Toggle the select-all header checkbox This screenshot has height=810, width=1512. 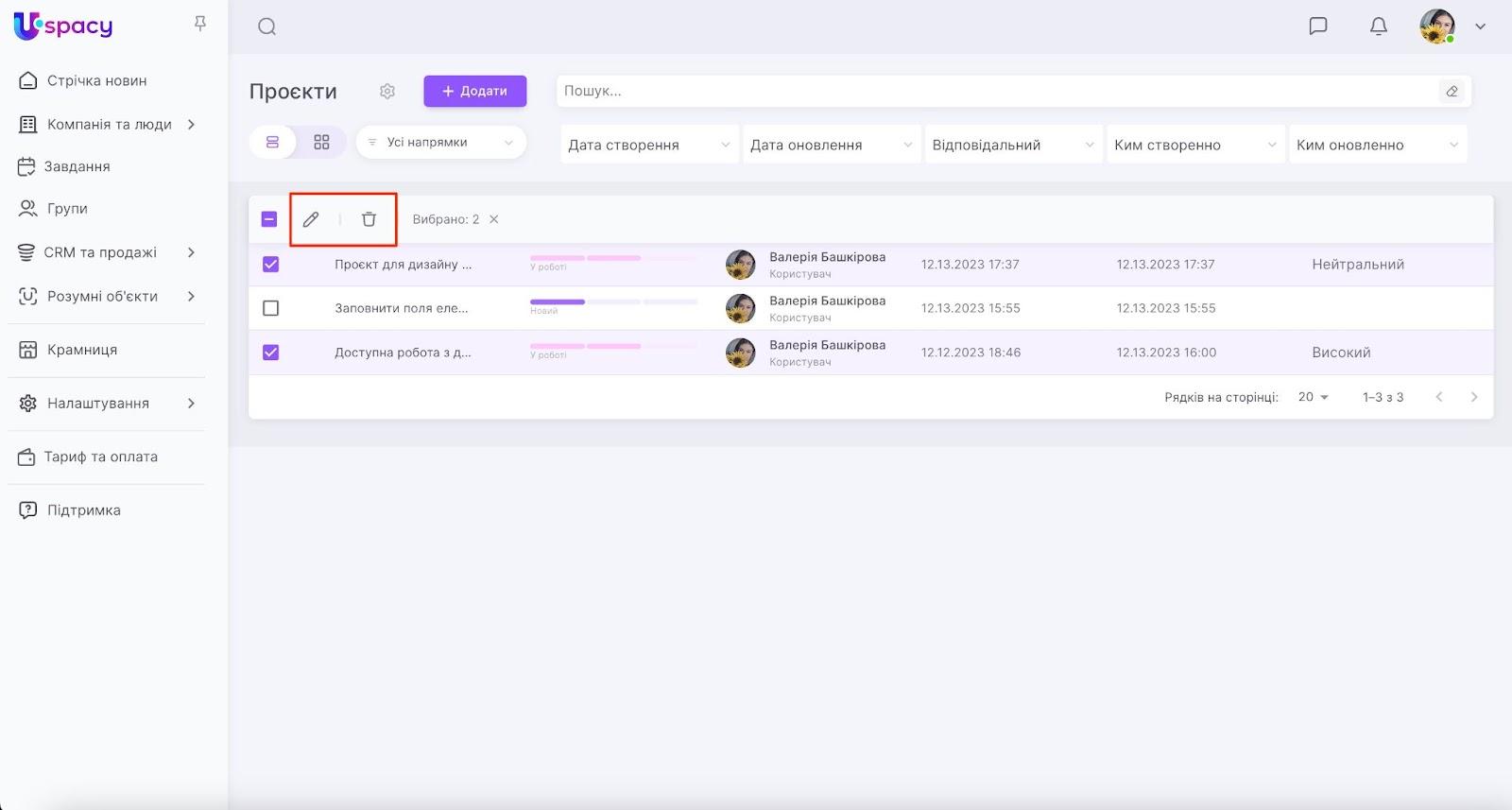[269, 219]
